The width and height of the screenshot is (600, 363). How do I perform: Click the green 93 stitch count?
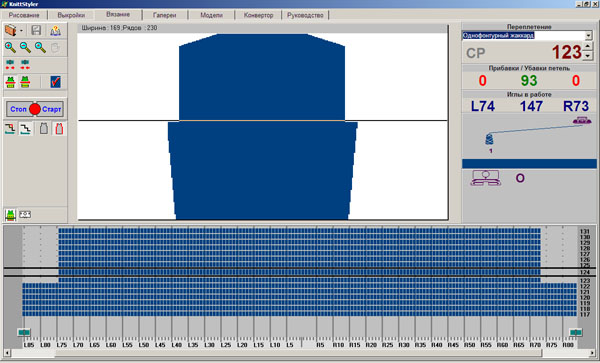tap(529, 81)
